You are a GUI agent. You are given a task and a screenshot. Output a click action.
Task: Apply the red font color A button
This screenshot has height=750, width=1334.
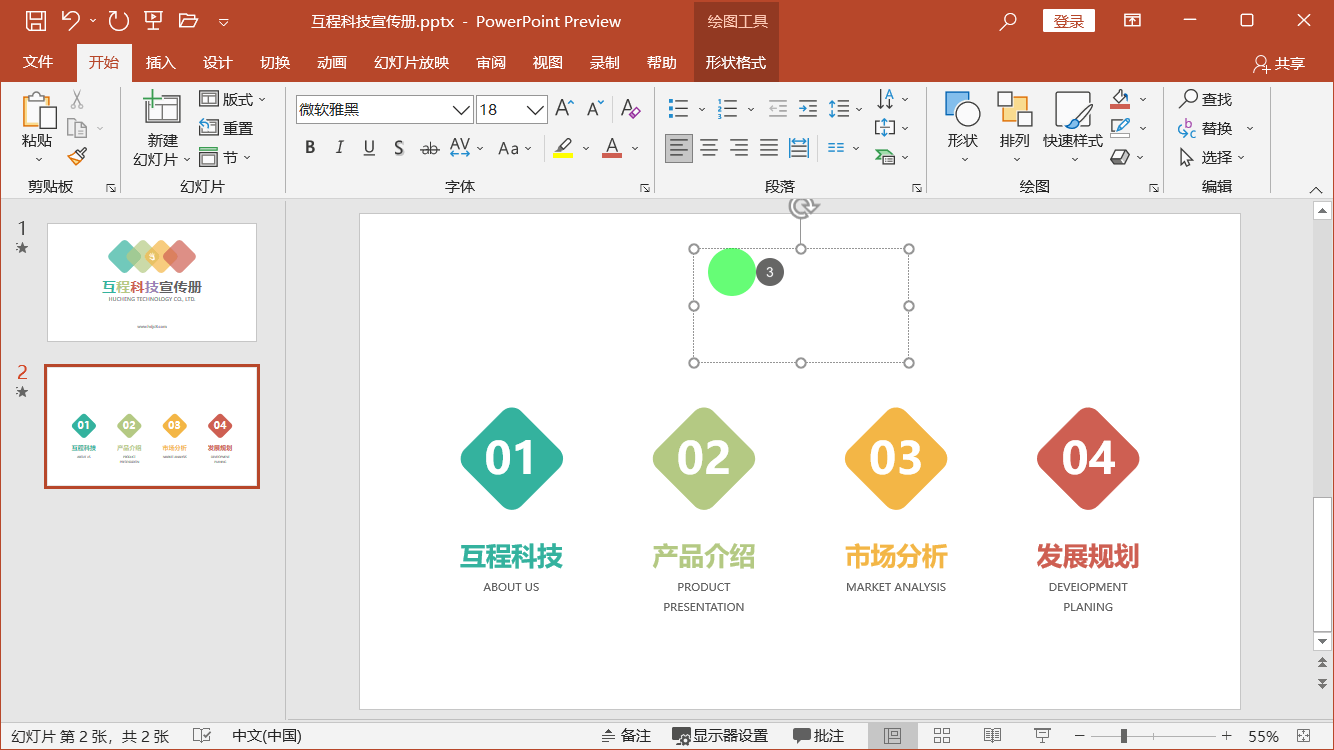point(612,148)
